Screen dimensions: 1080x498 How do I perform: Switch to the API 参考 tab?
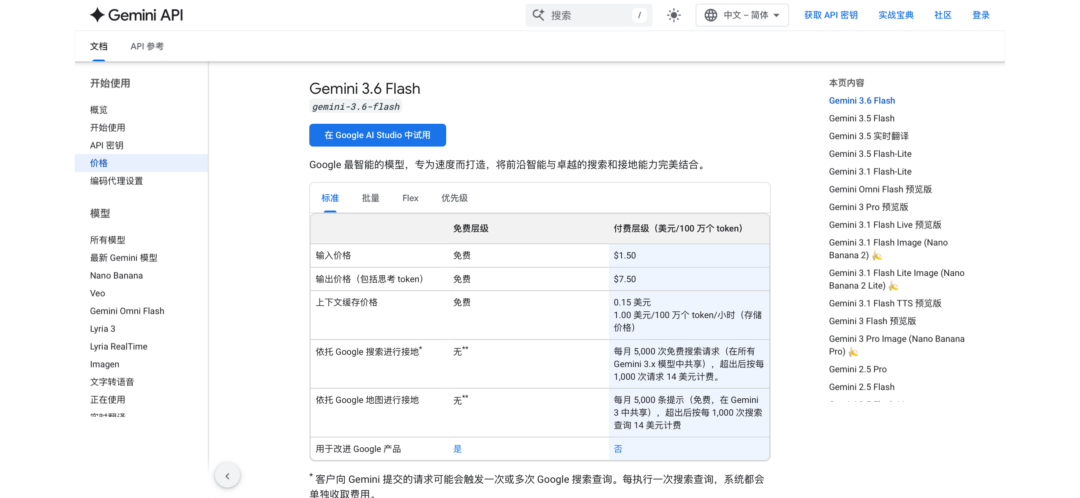pyautogui.click(x=147, y=47)
